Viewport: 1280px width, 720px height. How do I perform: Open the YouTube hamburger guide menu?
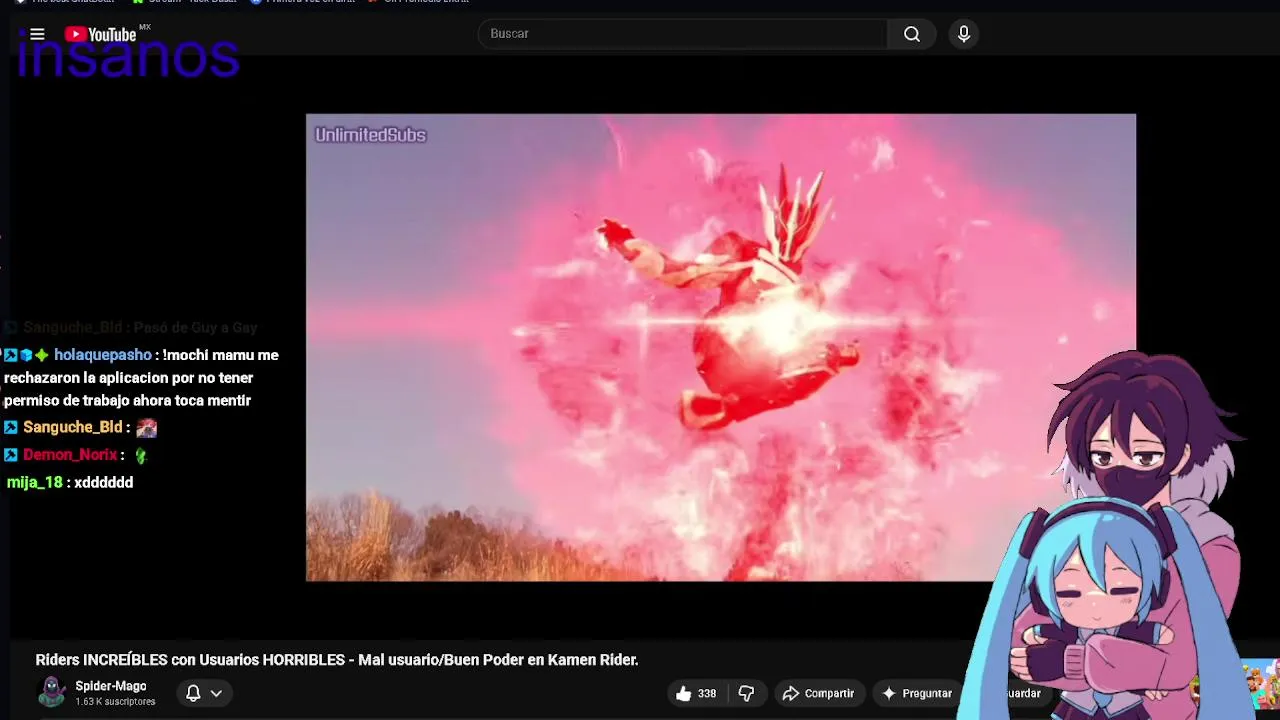tap(37, 34)
